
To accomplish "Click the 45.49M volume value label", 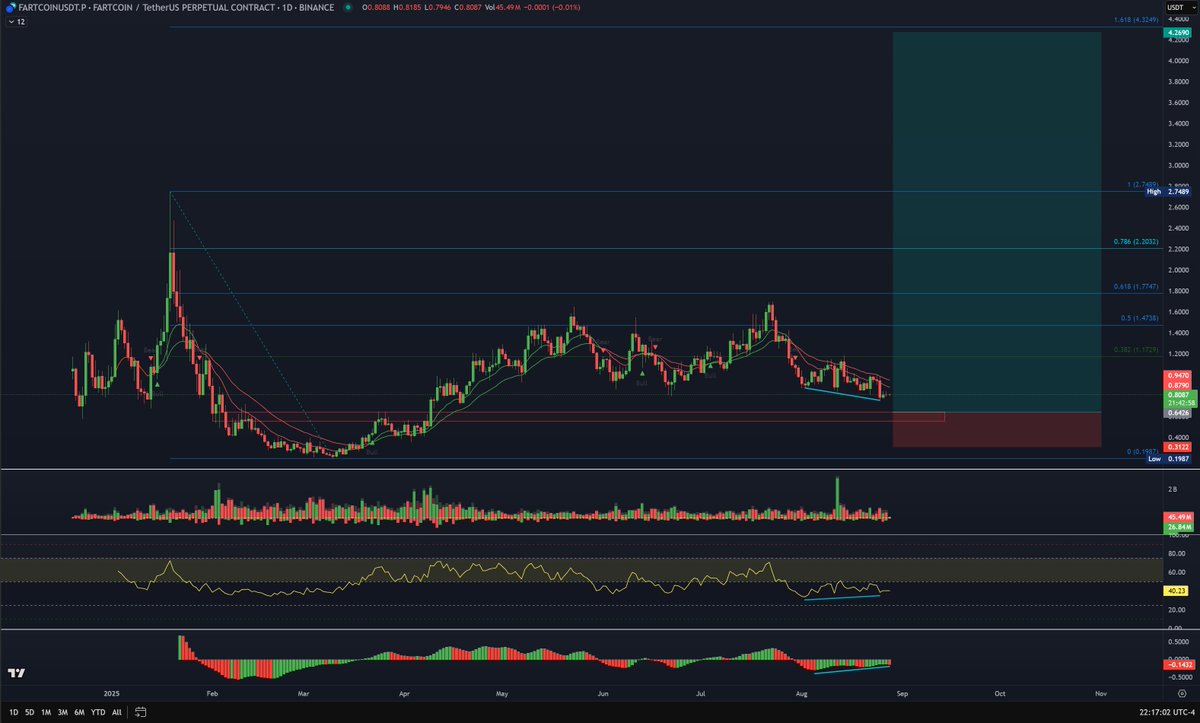I will coord(1177,516).
